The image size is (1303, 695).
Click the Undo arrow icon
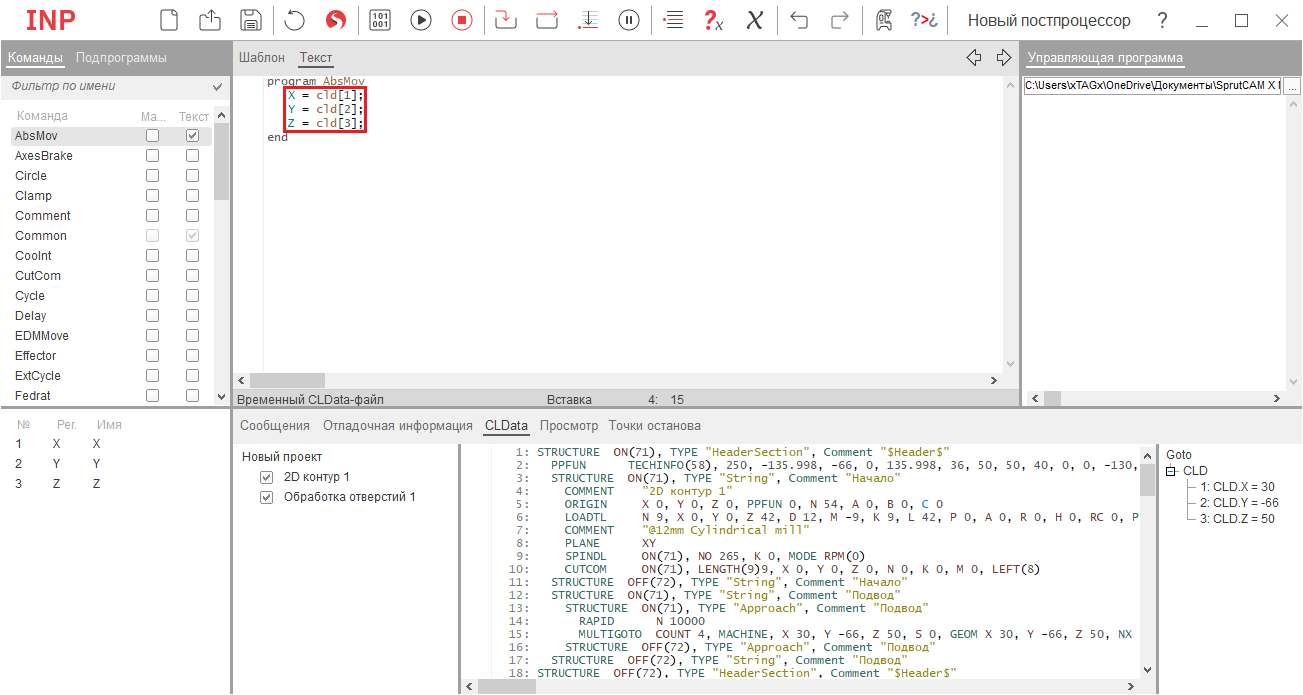click(799, 20)
